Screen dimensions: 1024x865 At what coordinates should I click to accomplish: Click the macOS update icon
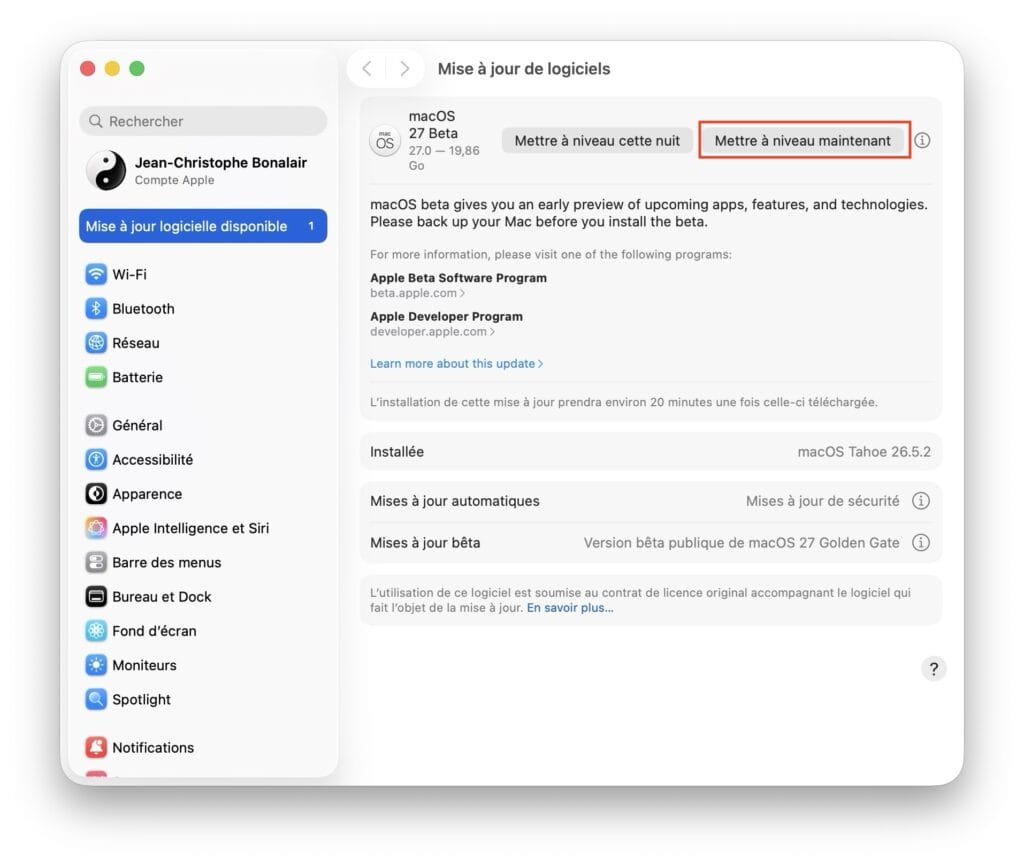(385, 141)
